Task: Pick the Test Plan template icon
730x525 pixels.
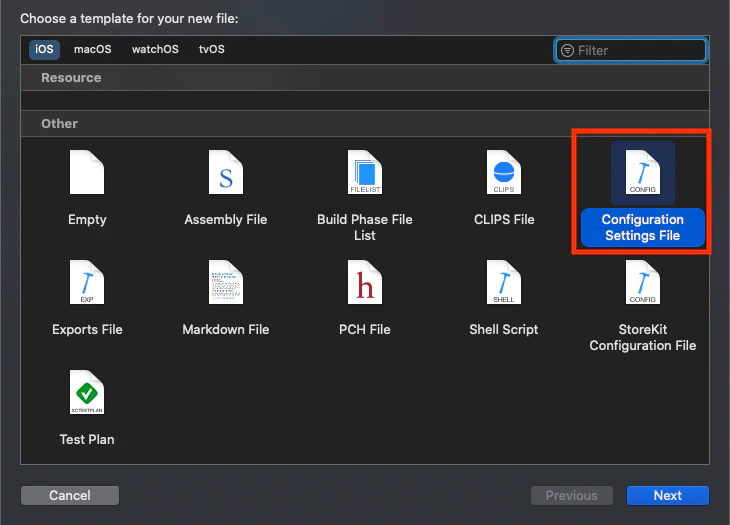Action: point(87,392)
